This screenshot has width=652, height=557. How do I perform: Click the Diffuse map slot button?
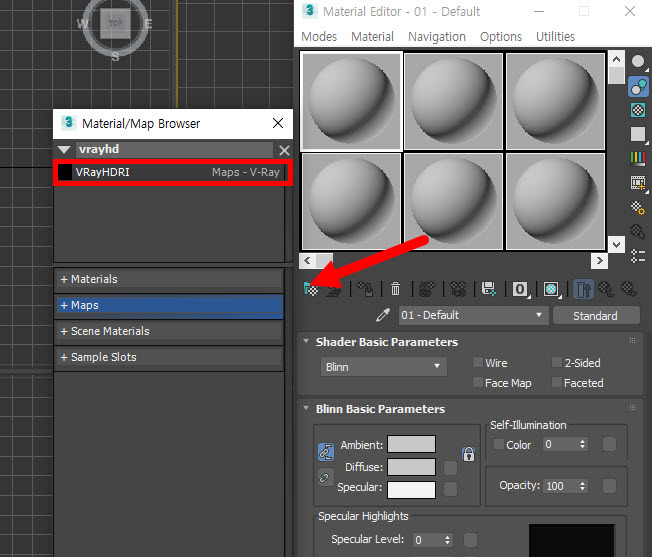[450, 468]
